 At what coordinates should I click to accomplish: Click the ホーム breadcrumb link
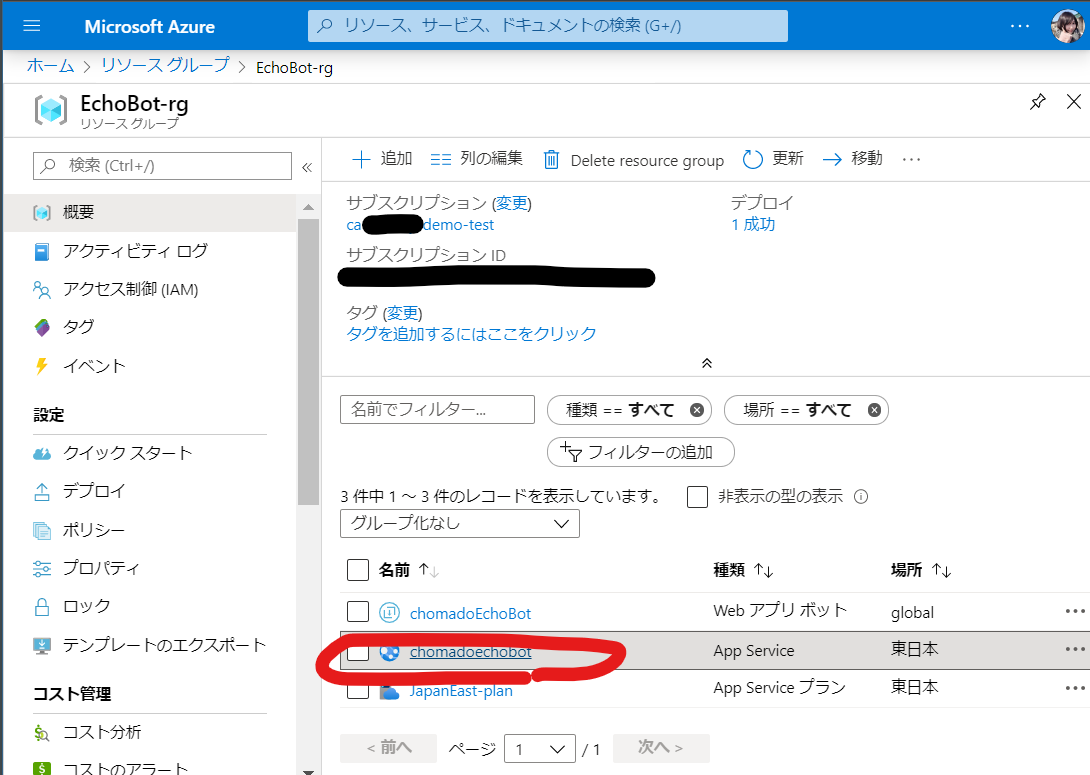click(51, 66)
